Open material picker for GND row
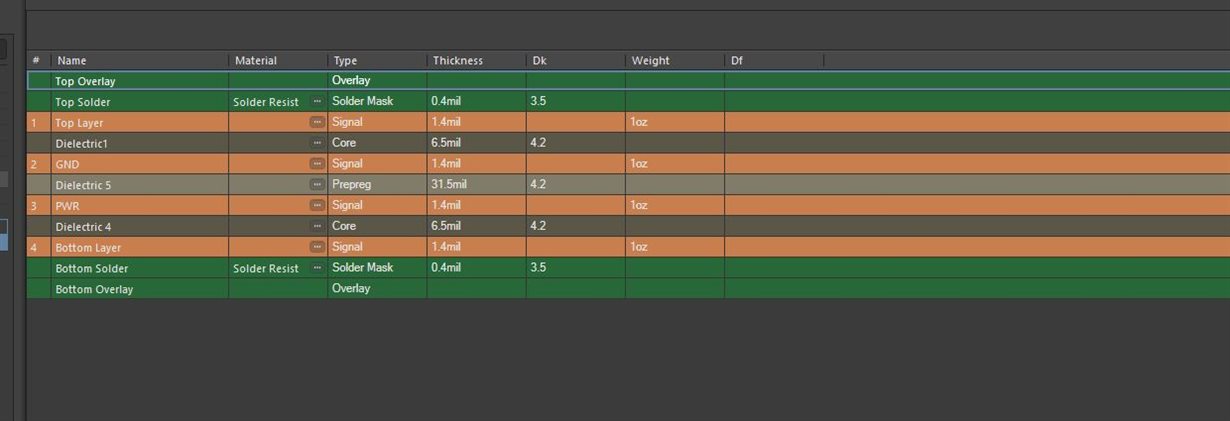The width and height of the screenshot is (1230, 421). coord(317,163)
